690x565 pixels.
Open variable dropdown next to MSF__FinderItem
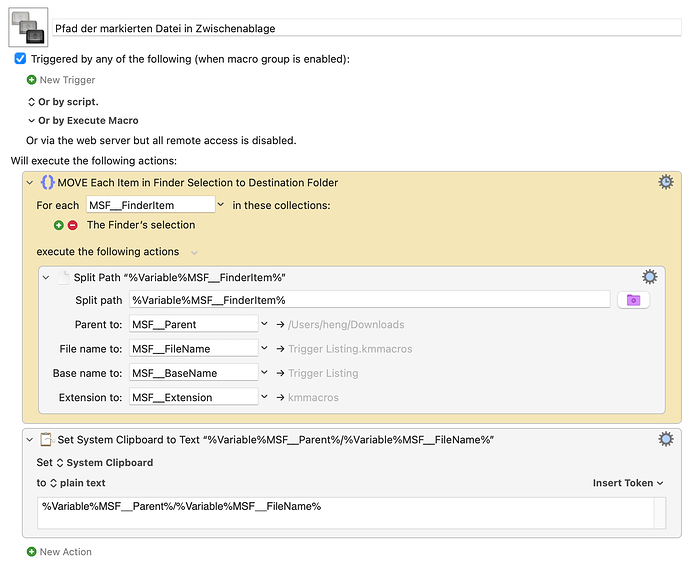(220, 205)
